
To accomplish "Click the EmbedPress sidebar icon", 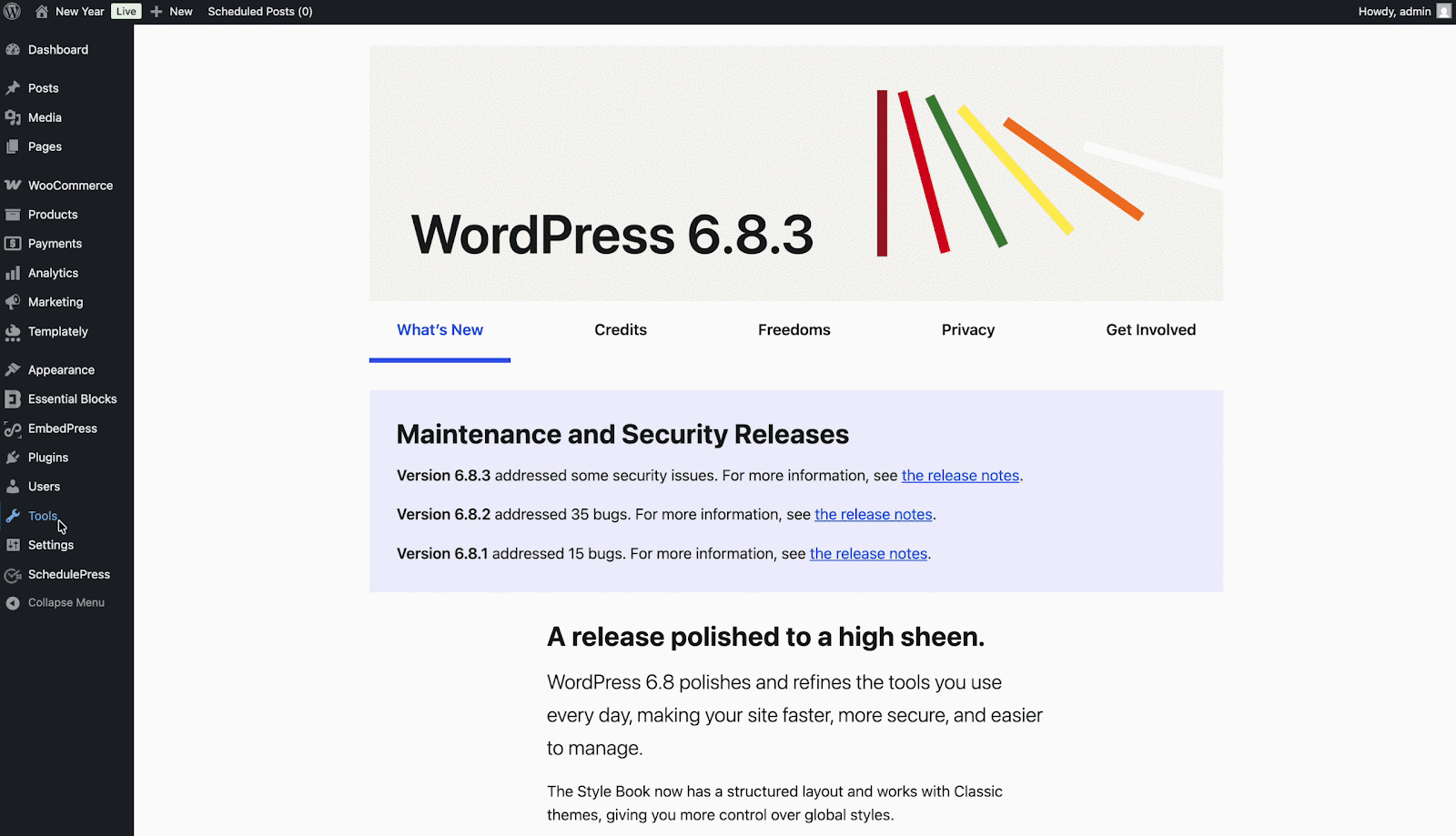I will pos(14,428).
